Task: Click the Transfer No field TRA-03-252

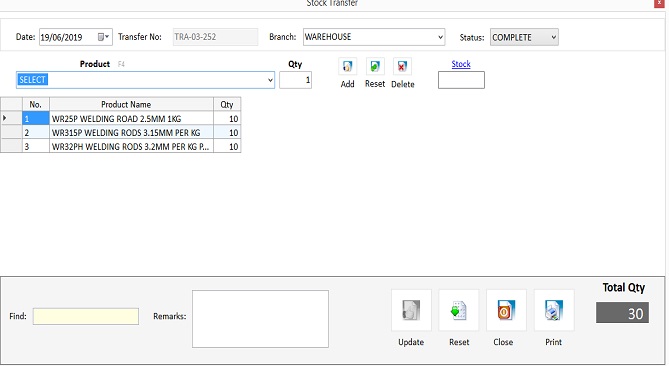Action: (x=215, y=37)
